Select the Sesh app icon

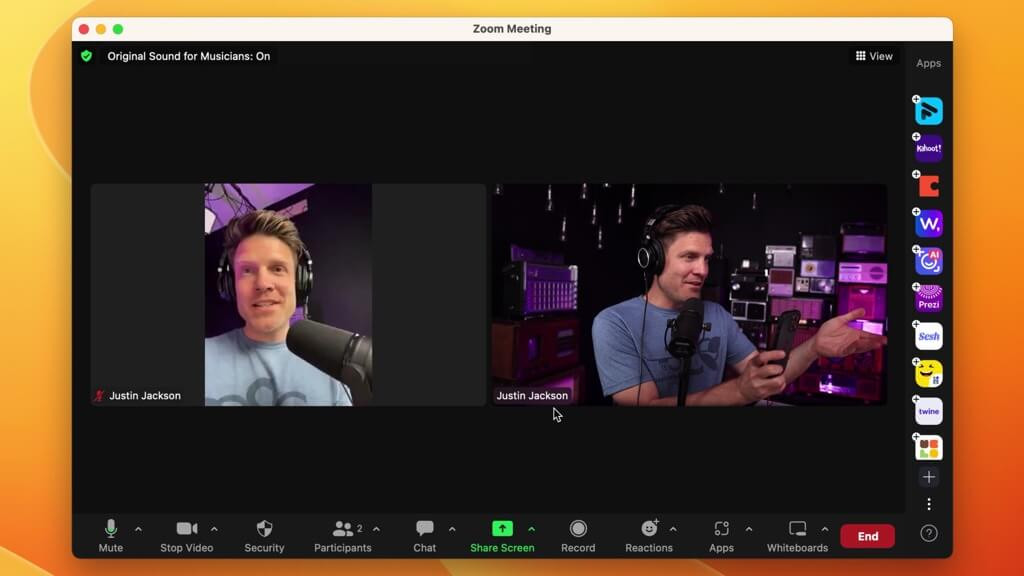point(927,335)
